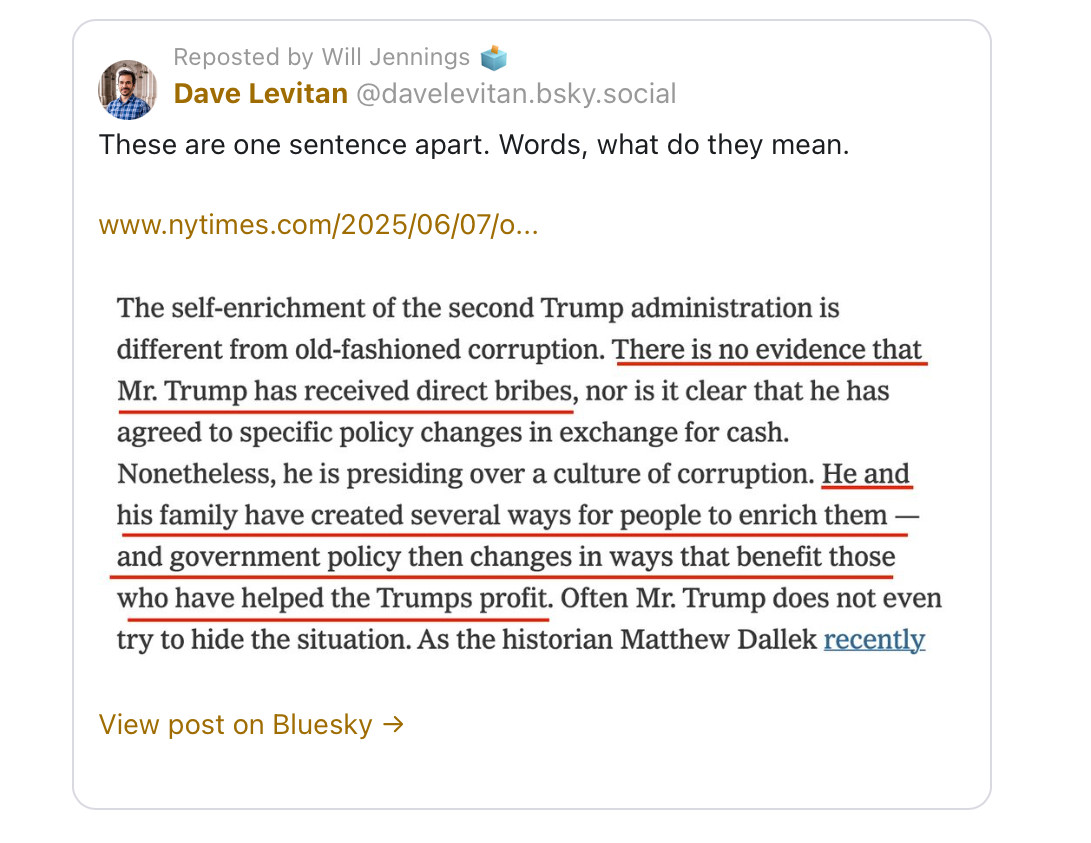This screenshot has width=1091, height=843.
Task: Click the name "Matthew Dallek" in the excerpt
Action: pos(718,639)
